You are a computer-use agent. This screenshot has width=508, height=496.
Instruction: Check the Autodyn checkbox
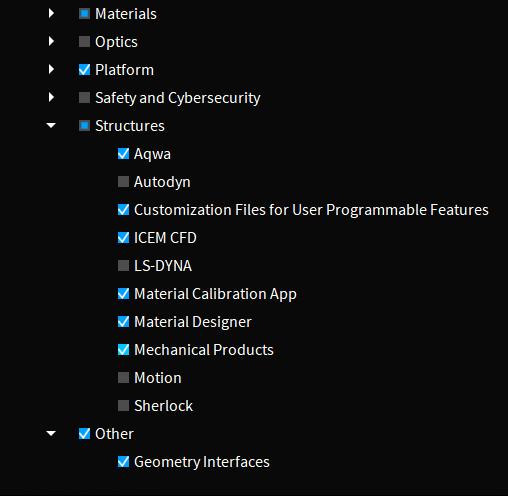[x=123, y=182]
